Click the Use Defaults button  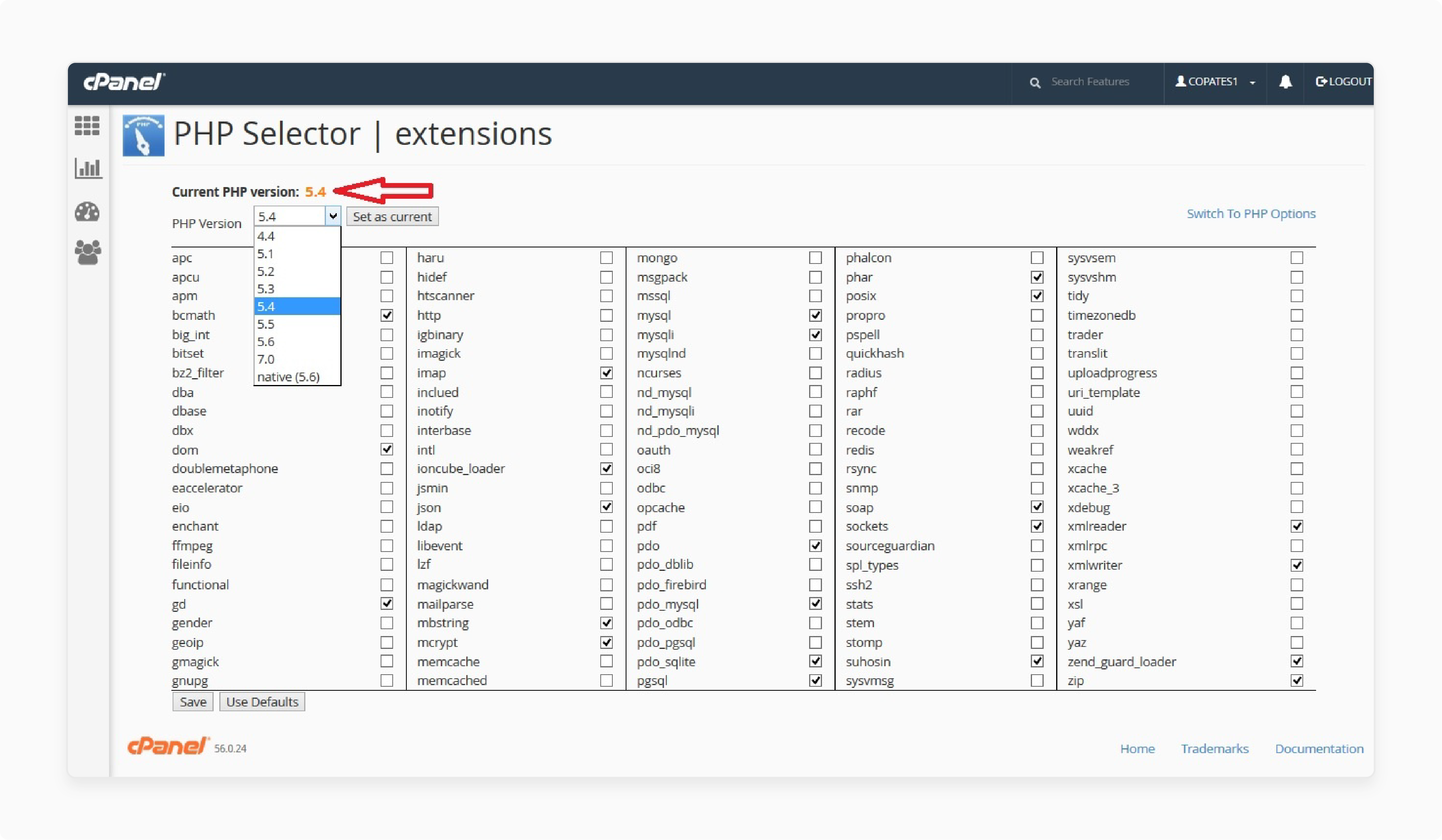tap(262, 702)
